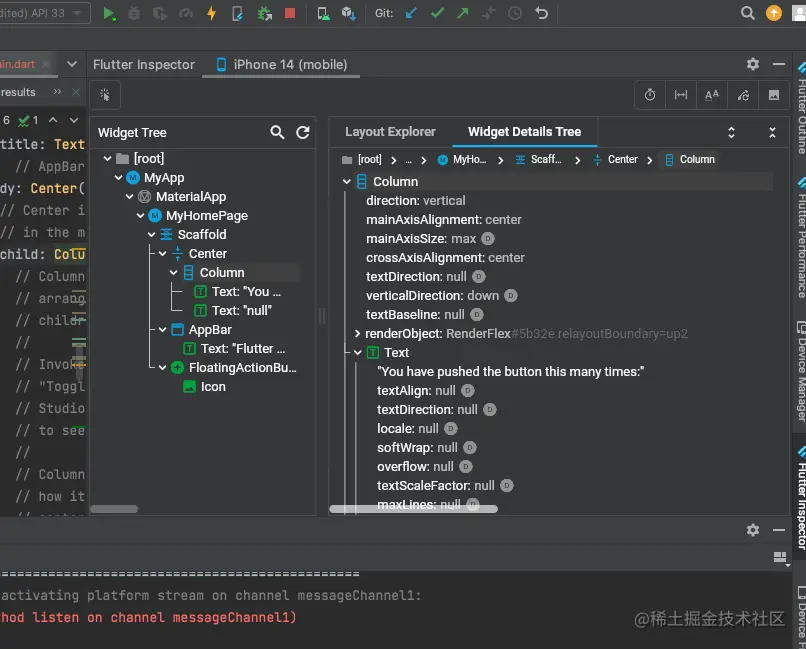Click Scaff... breadcrumb item
The width and height of the screenshot is (806, 649).
(538, 160)
